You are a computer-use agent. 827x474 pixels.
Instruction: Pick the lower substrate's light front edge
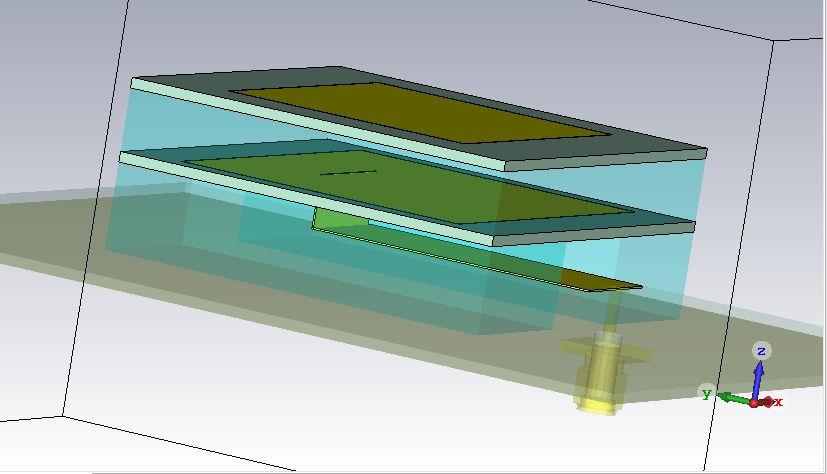click(x=306, y=199)
